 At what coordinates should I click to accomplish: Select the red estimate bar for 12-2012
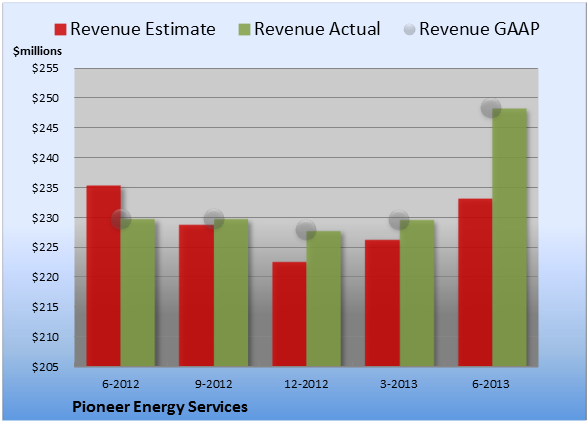[x=289, y=314]
